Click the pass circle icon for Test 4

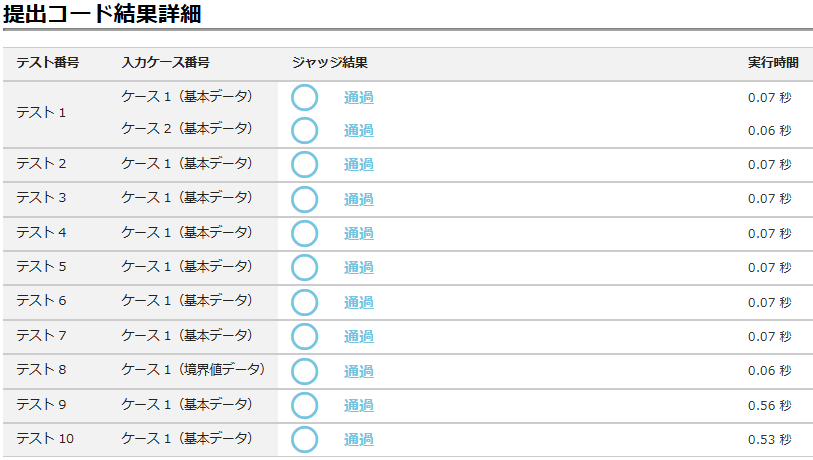(304, 233)
